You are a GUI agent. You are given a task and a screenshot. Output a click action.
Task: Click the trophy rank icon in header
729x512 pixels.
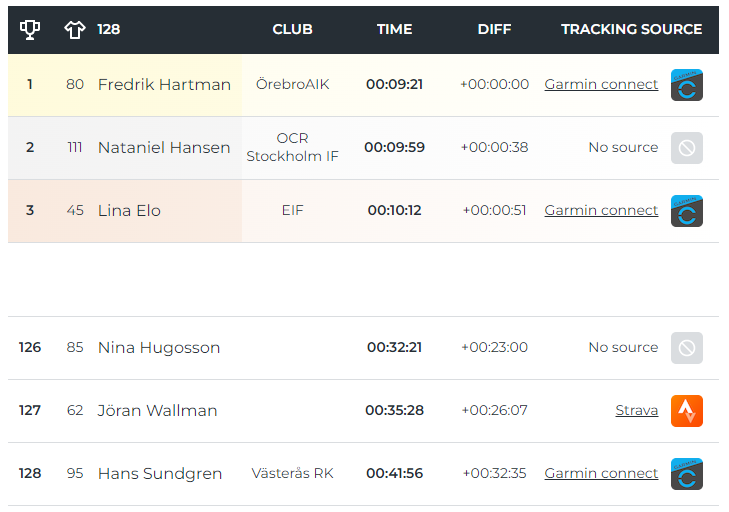point(30,30)
